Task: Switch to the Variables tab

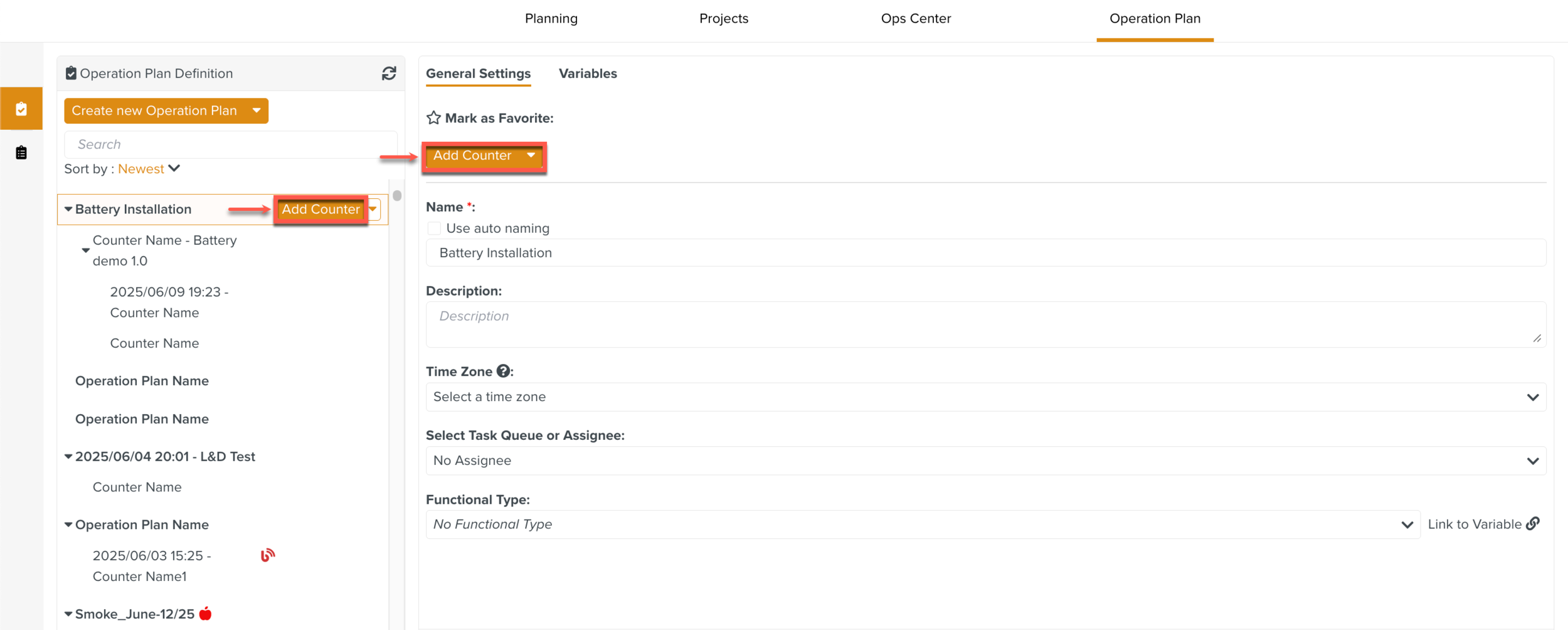Action: tap(588, 73)
